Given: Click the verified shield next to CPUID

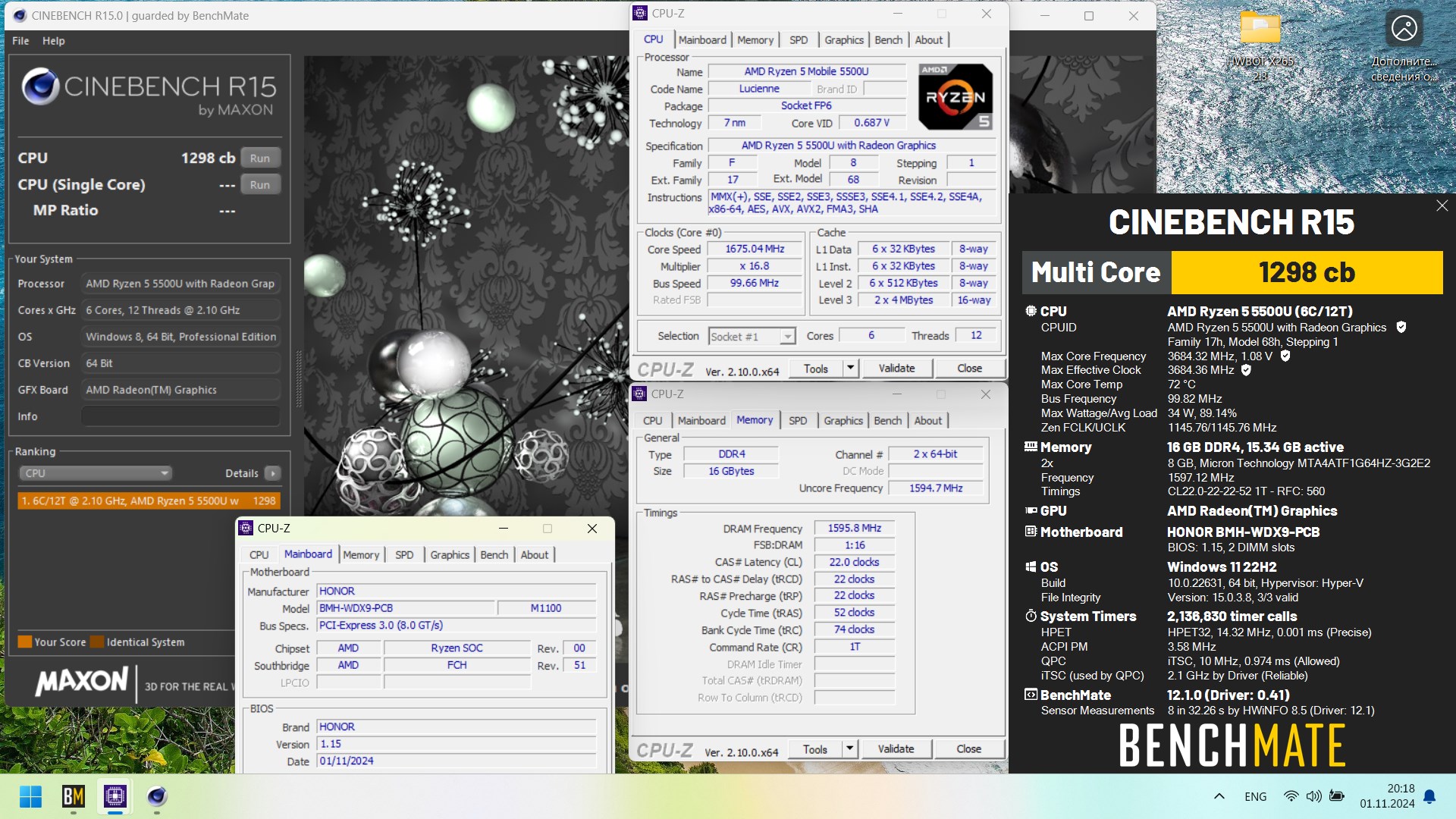Looking at the screenshot, I should tap(1401, 328).
